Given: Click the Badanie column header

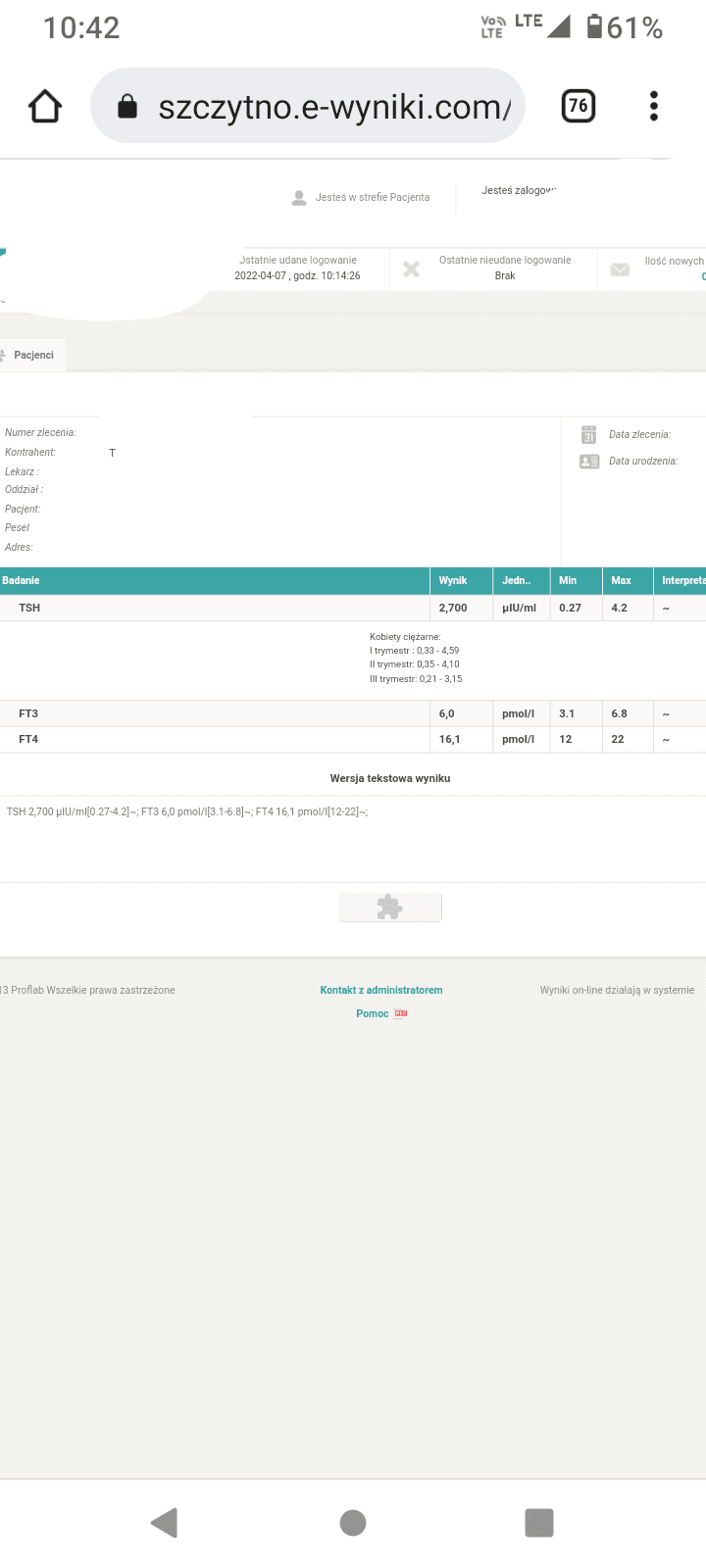Looking at the screenshot, I should (22, 580).
